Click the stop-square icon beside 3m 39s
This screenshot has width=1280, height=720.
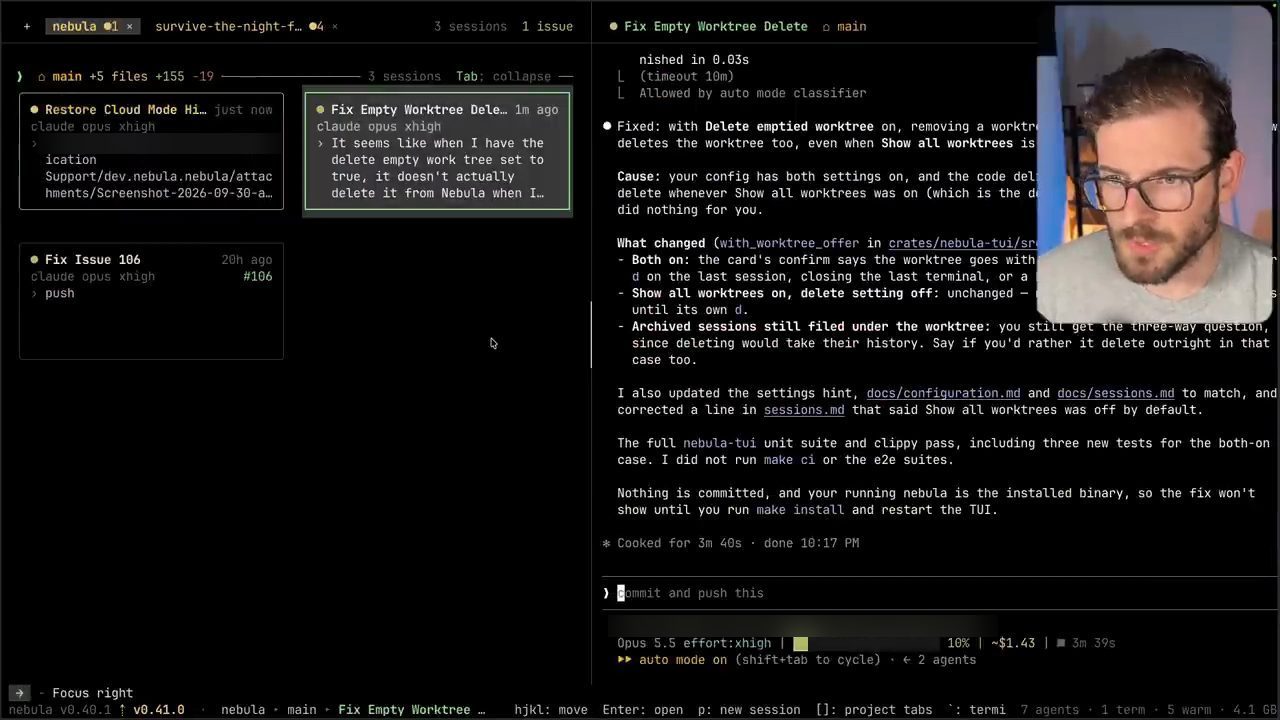(x=1060, y=643)
